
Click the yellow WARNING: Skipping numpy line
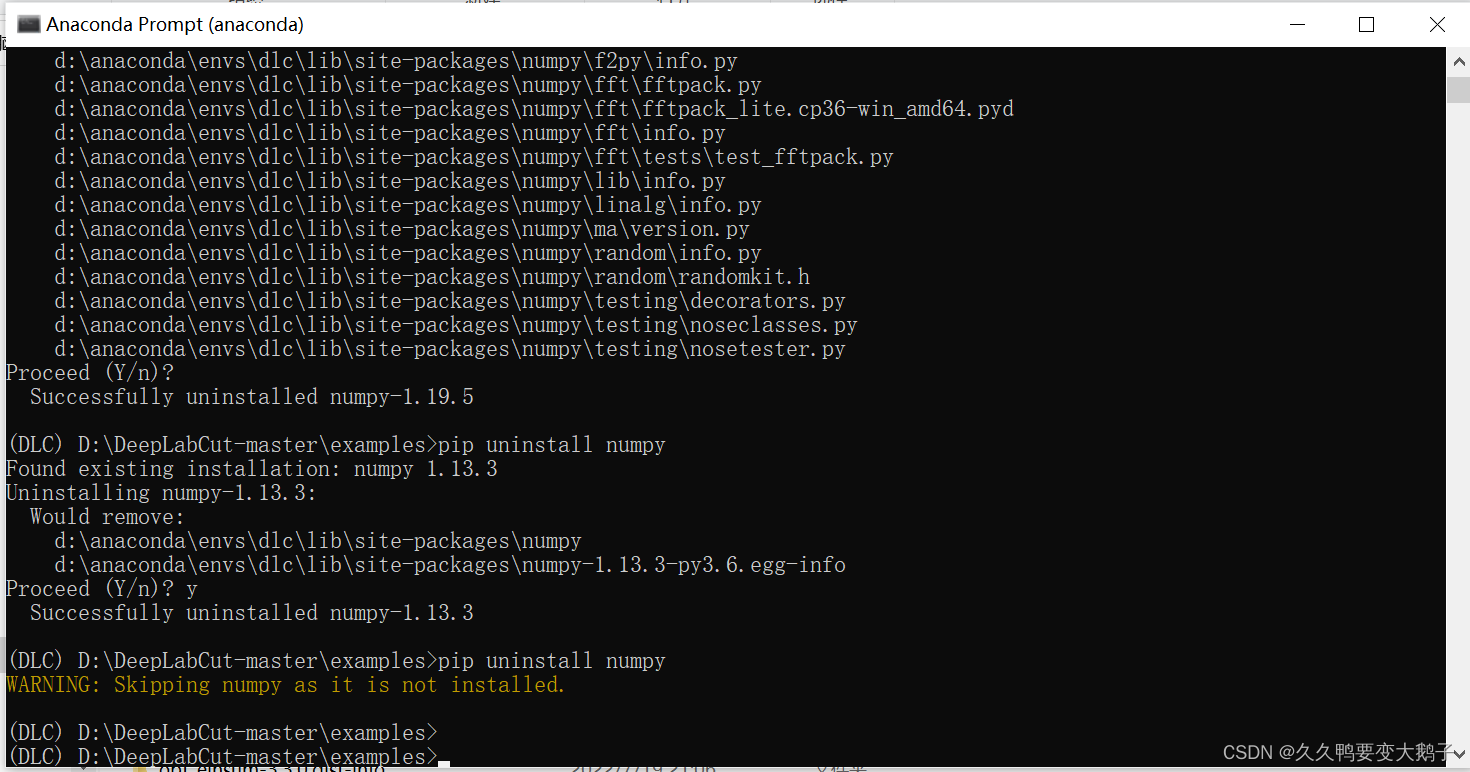tap(286, 685)
